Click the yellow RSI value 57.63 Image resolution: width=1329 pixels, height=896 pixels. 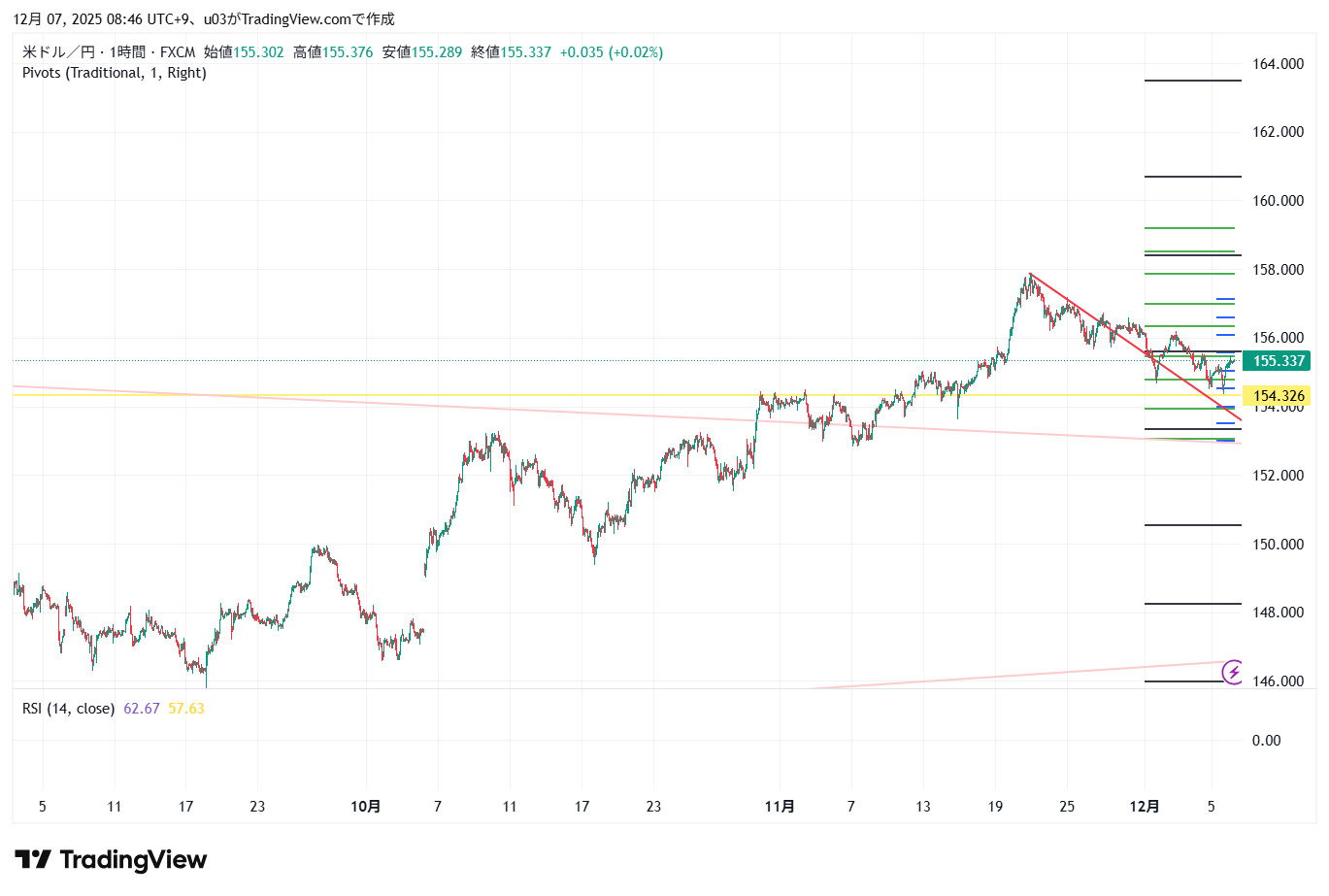186,709
